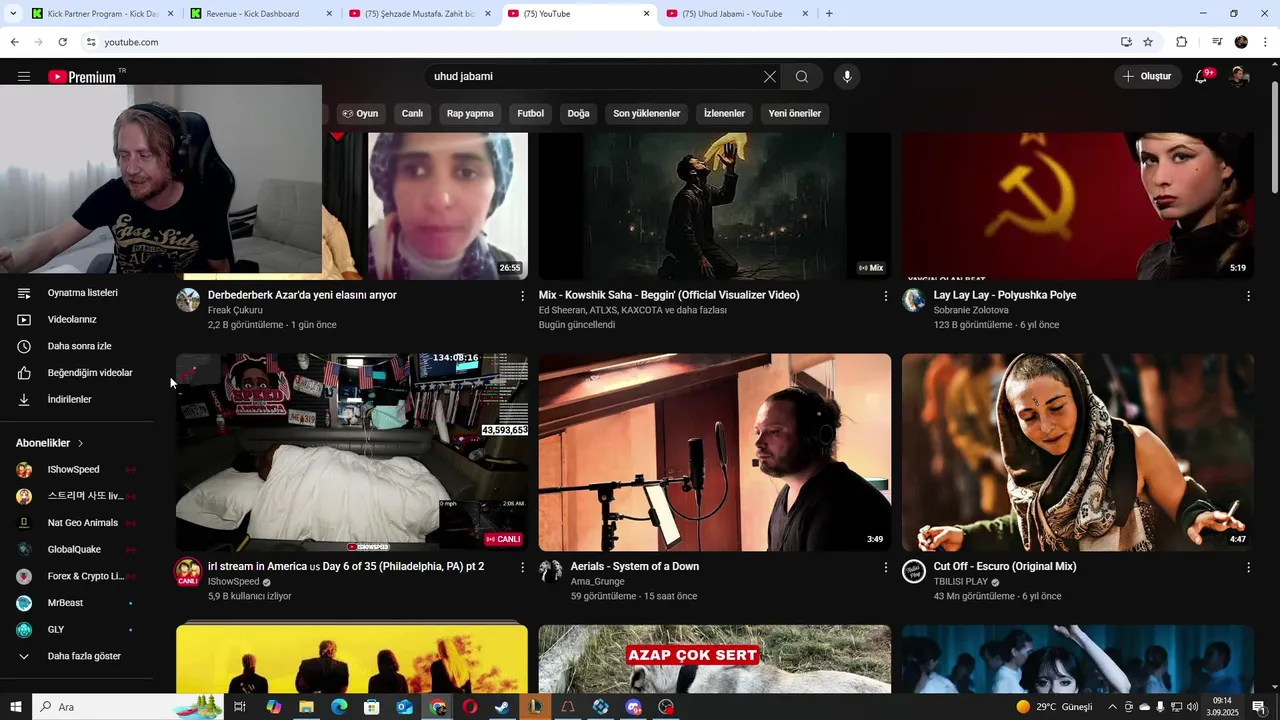Open Daha sonra izle in sidebar

pos(78,346)
